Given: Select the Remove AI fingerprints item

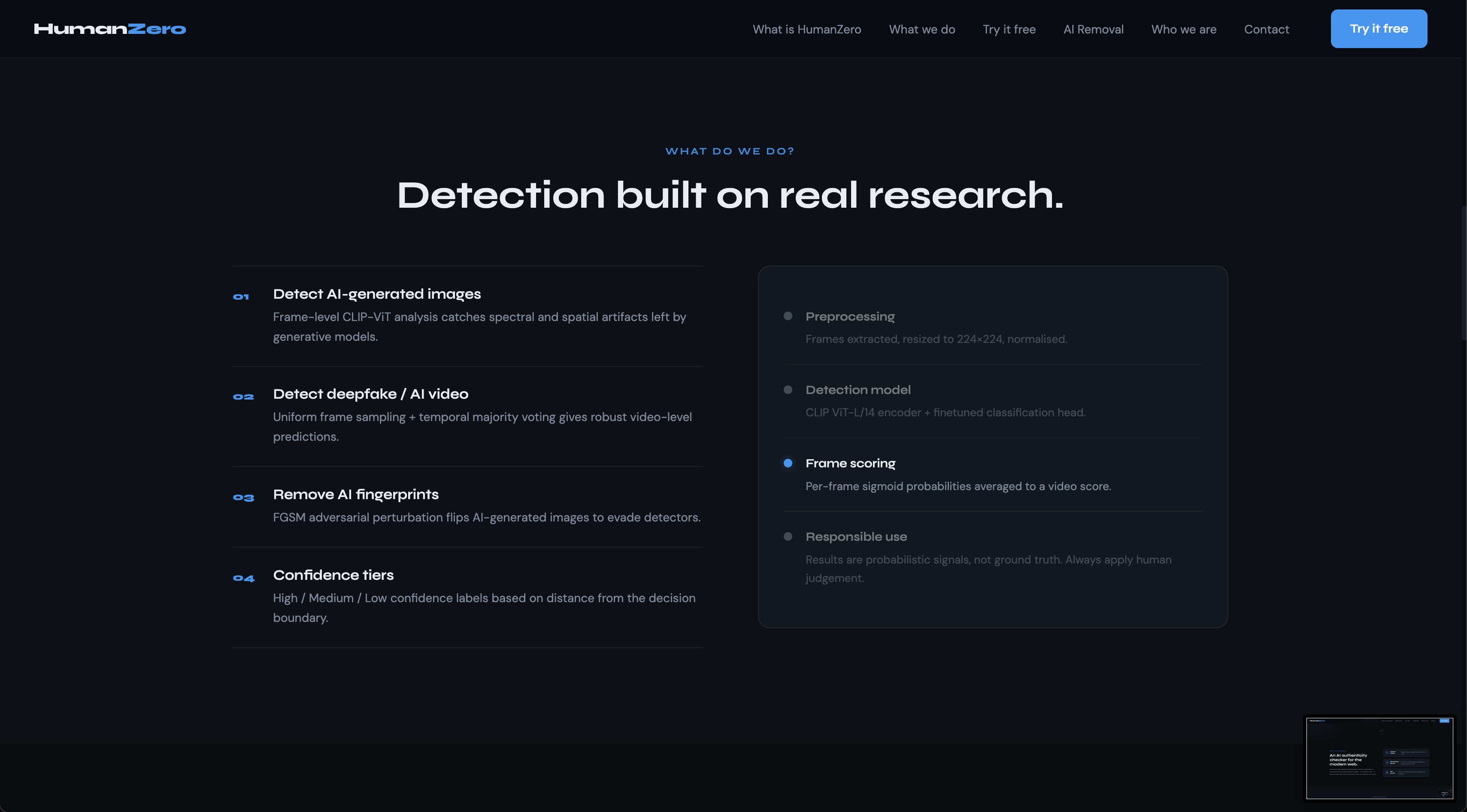Looking at the screenshot, I should pyautogui.click(x=355, y=494).
